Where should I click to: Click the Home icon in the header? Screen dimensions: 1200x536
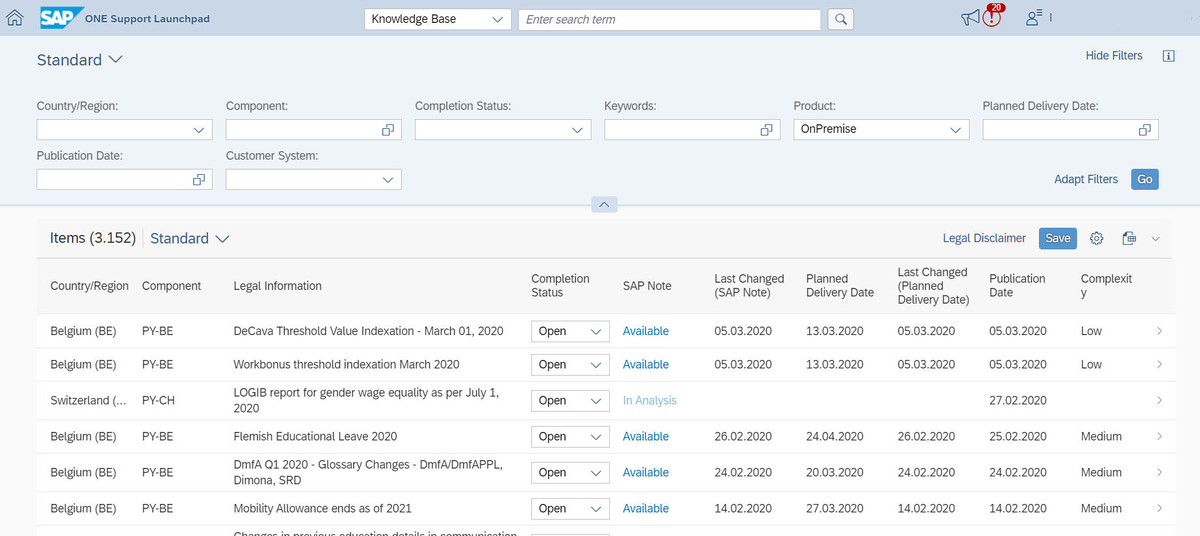click(13, 19)
